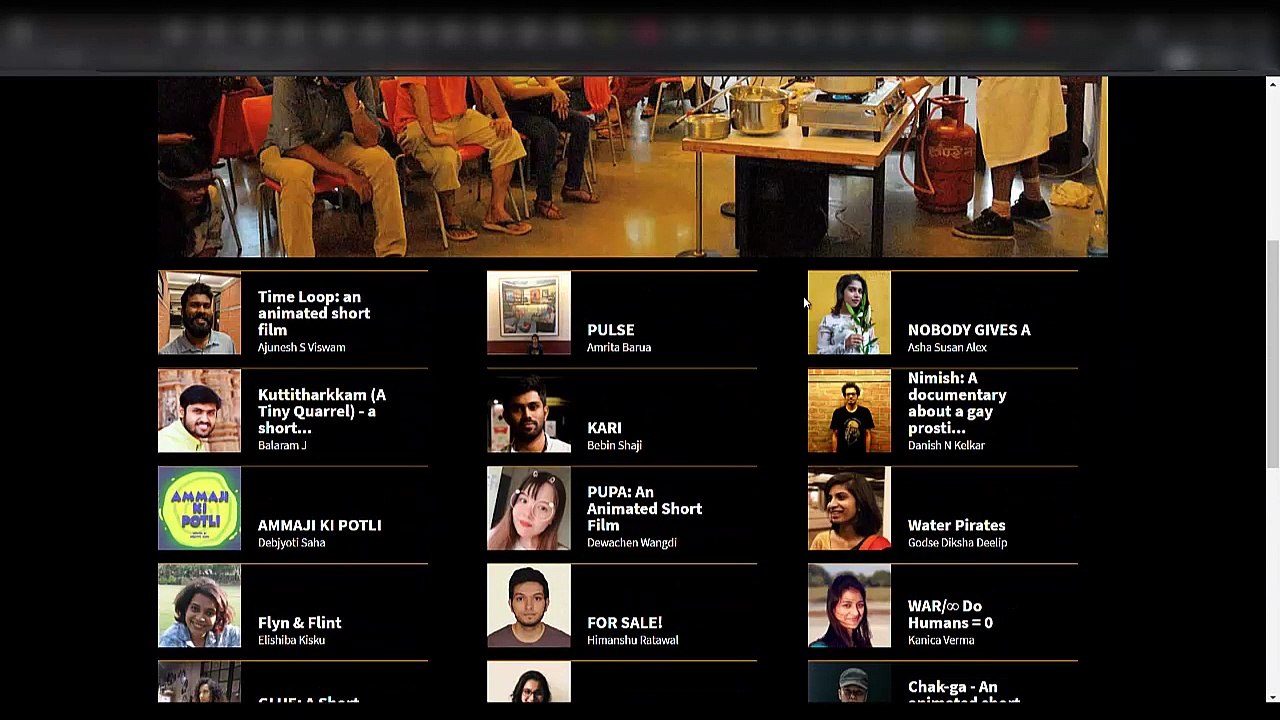Select the author name 'Dewachen Wangdi'

coord(632,543)
